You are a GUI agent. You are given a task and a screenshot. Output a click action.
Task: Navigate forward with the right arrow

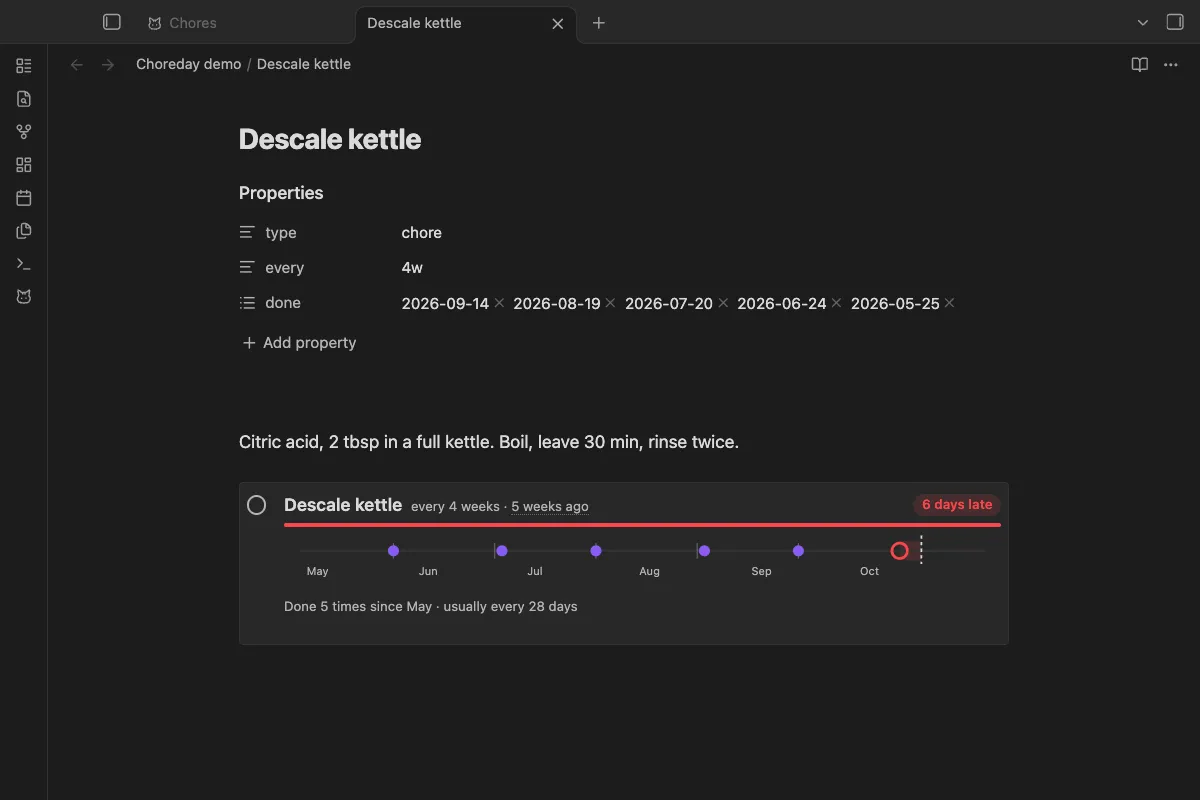(108, 64)
